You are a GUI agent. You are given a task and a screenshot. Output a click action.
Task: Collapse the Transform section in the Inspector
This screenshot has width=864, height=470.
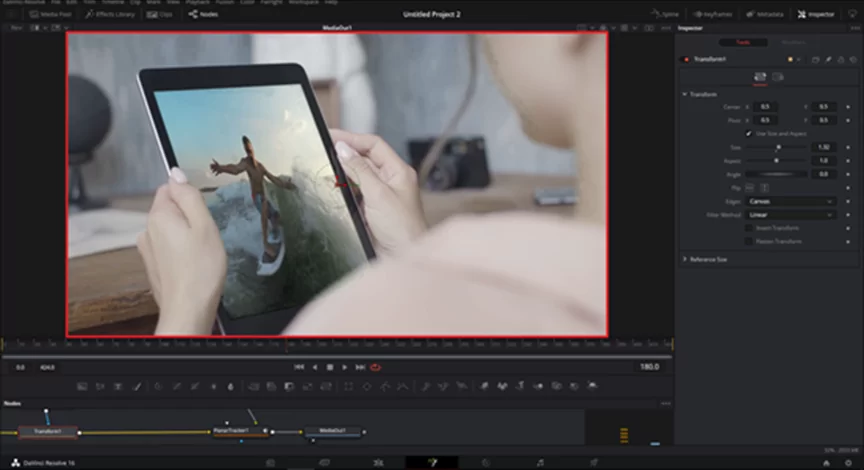click(x=685, y=94)
